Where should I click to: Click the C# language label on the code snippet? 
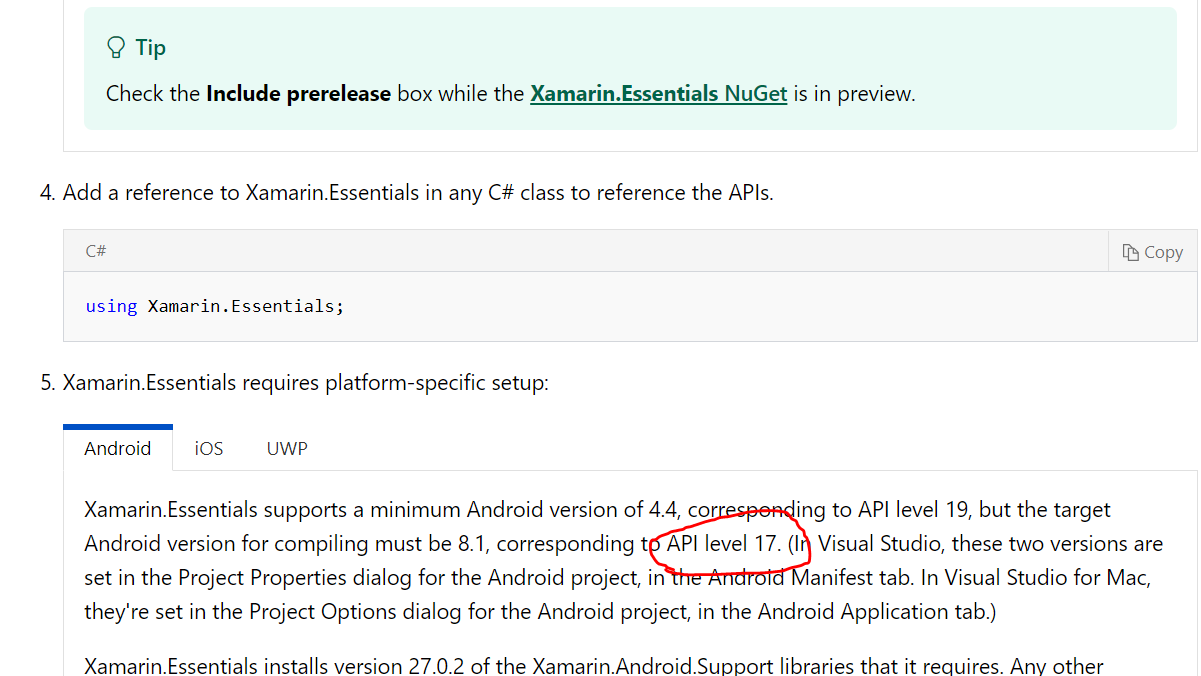point(95,251)
